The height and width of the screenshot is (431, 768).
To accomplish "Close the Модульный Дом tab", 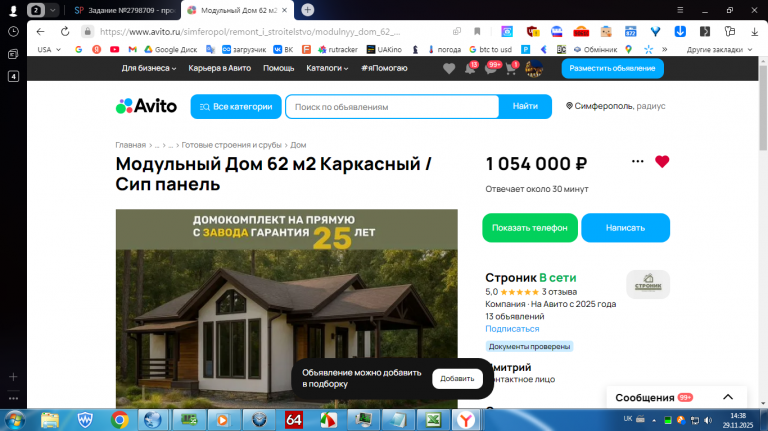I will point(285,10).
